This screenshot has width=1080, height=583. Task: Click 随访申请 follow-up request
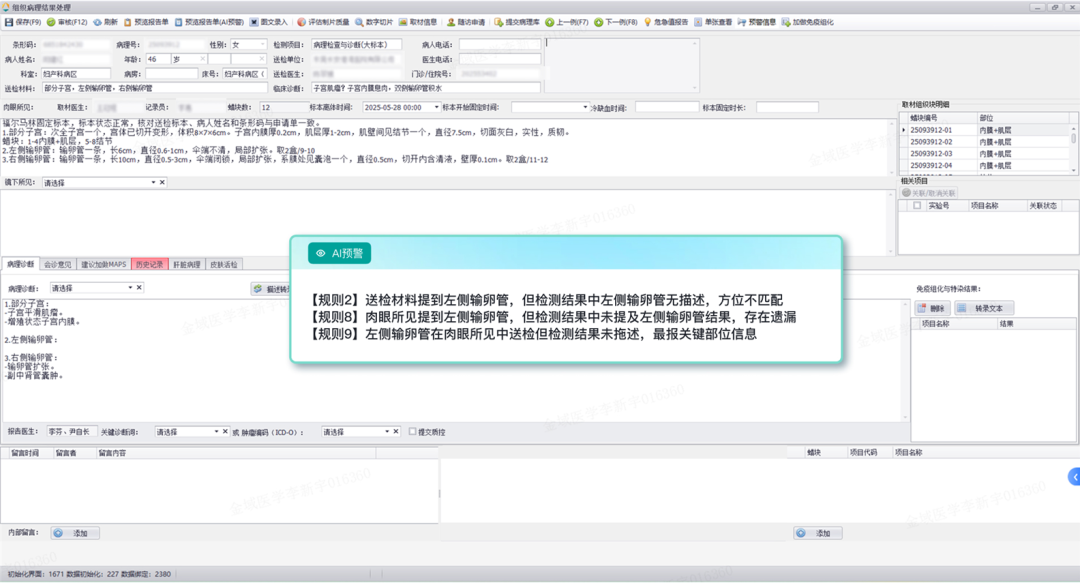pyautogui.click(x=466, y=22)
